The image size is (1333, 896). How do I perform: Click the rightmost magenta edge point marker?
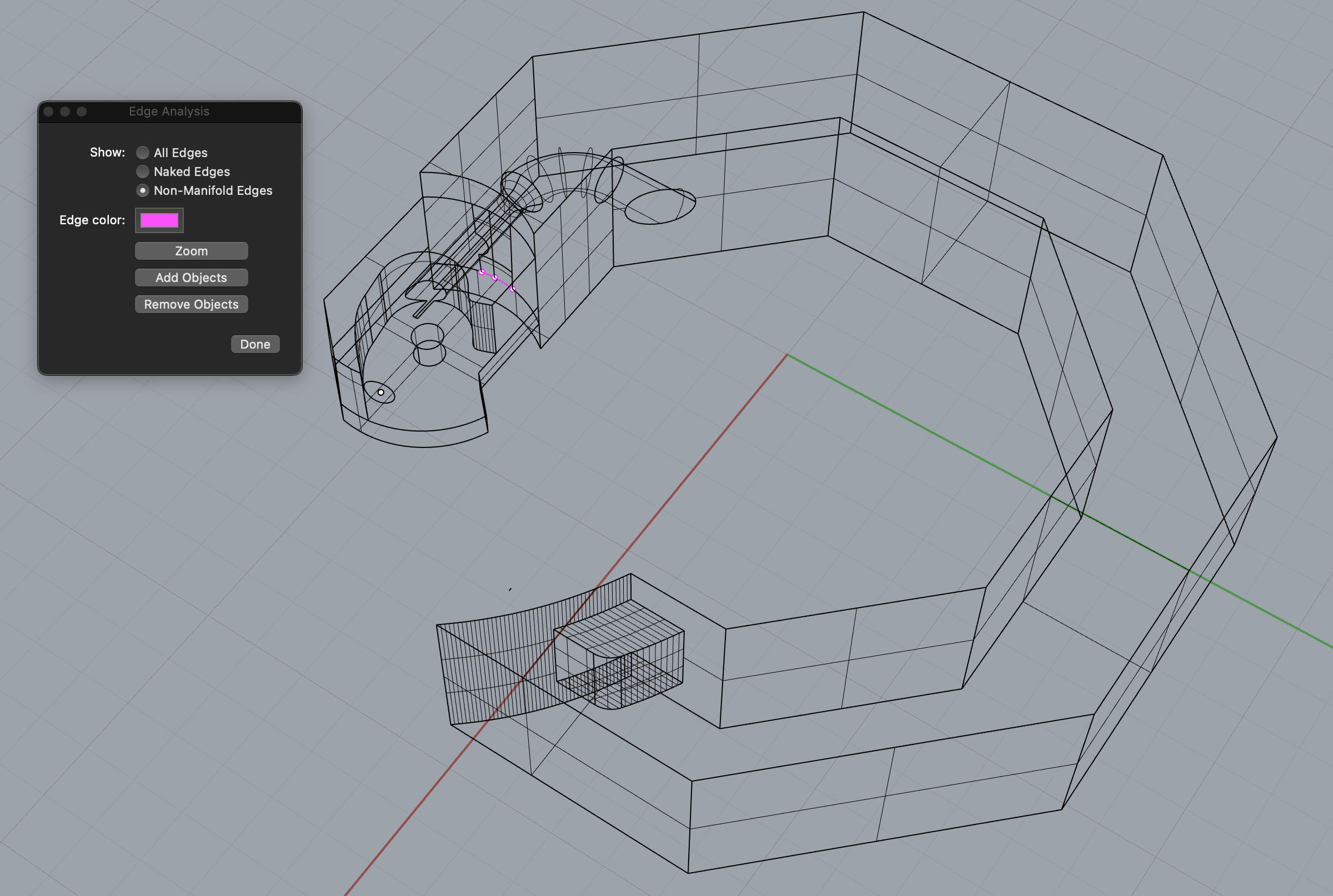(x=513, y=289)
